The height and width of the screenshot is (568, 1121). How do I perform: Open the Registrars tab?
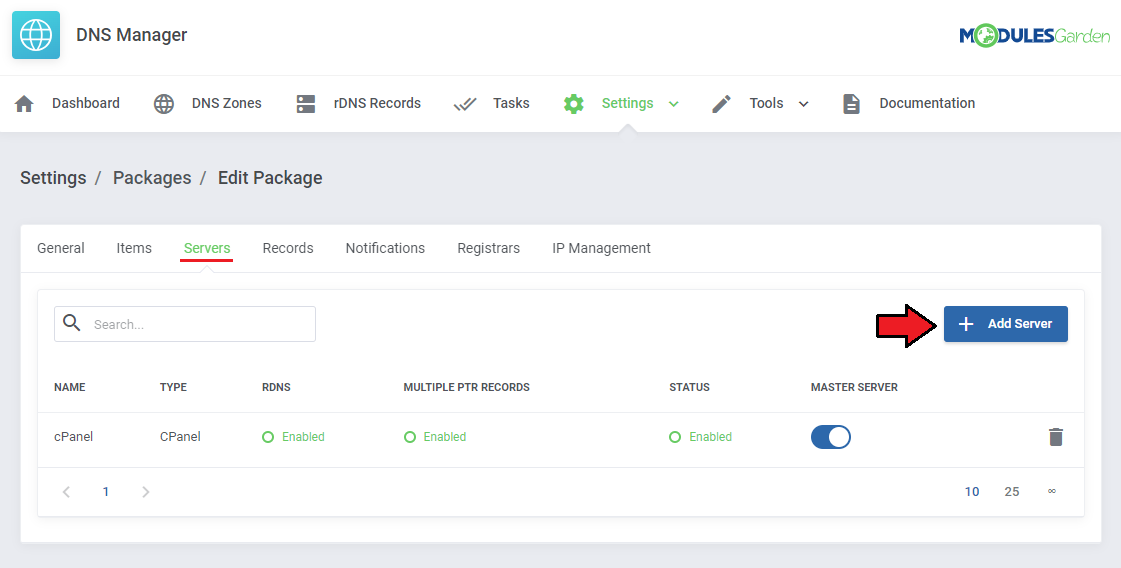click(x=488, y=248)
